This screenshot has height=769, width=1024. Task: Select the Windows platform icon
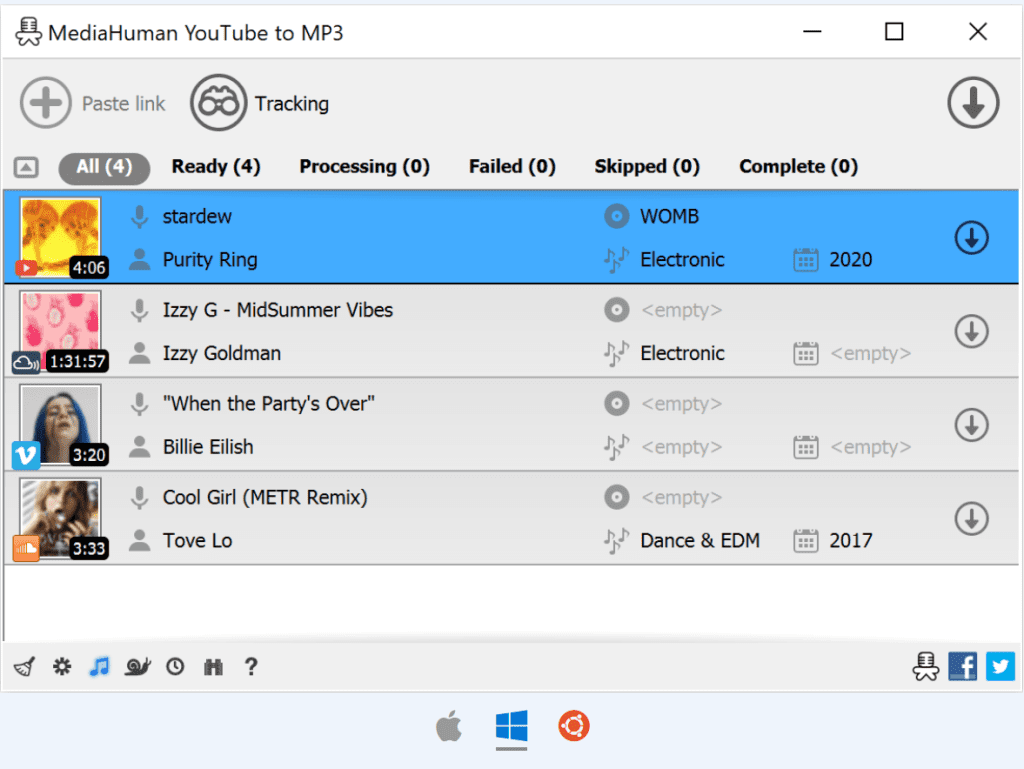tap(511, 726)
